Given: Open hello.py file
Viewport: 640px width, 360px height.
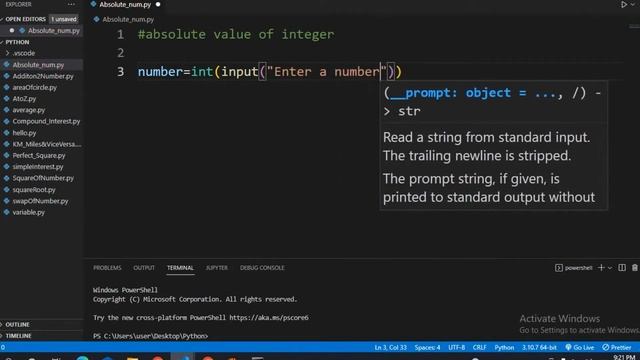Looking at the screenshot, I should pos(24,133).
